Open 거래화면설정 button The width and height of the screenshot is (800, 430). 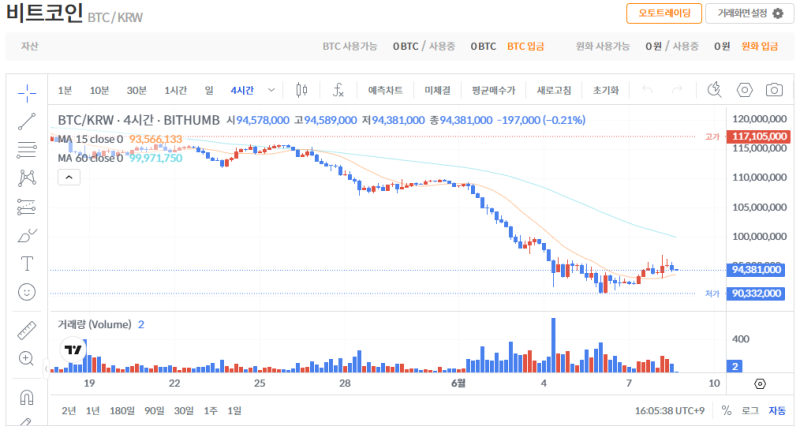coord(749,13)
